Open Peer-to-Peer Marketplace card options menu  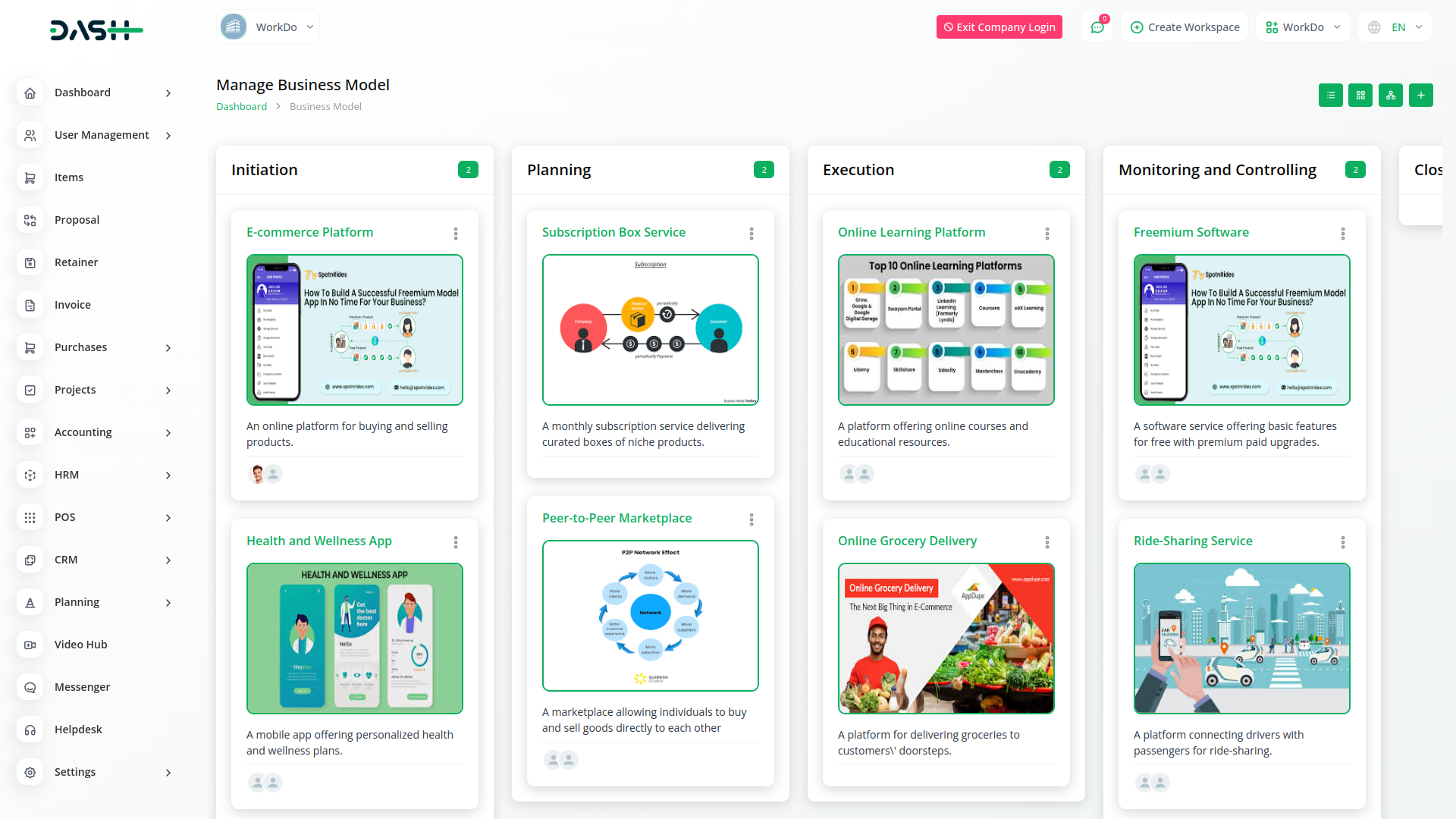751,519
